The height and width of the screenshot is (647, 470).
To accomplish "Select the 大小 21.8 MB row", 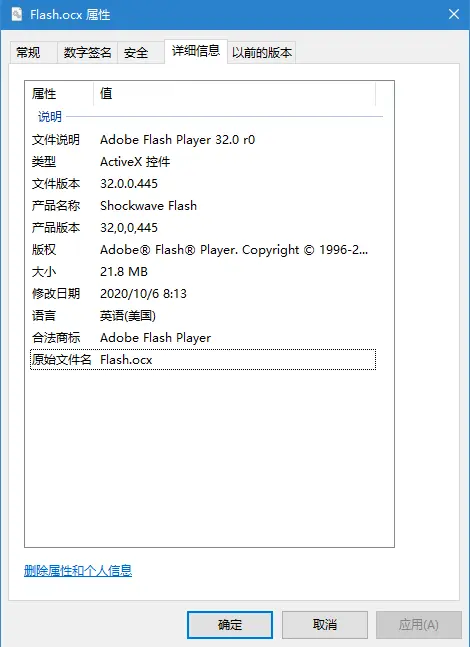I will 203,272.
